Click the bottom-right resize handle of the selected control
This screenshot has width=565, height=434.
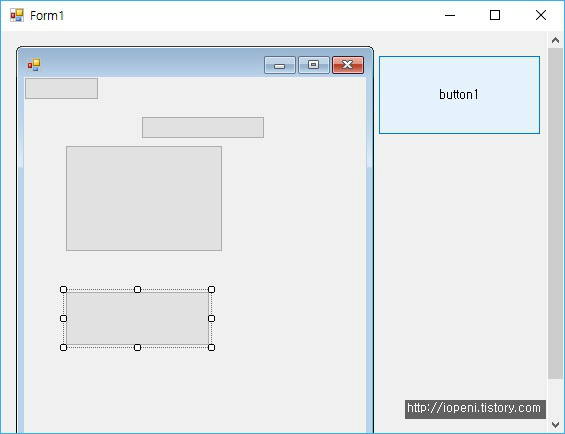pyautogui.click(x=212, y=347)
